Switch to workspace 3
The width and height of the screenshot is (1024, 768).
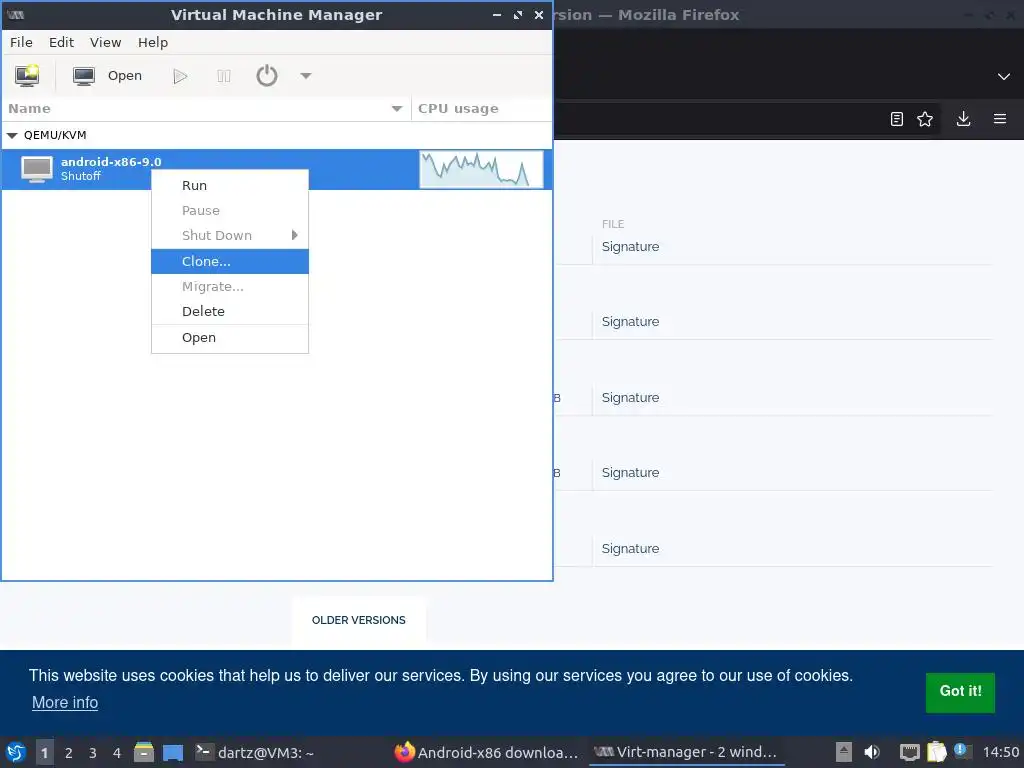click(93, 753)
